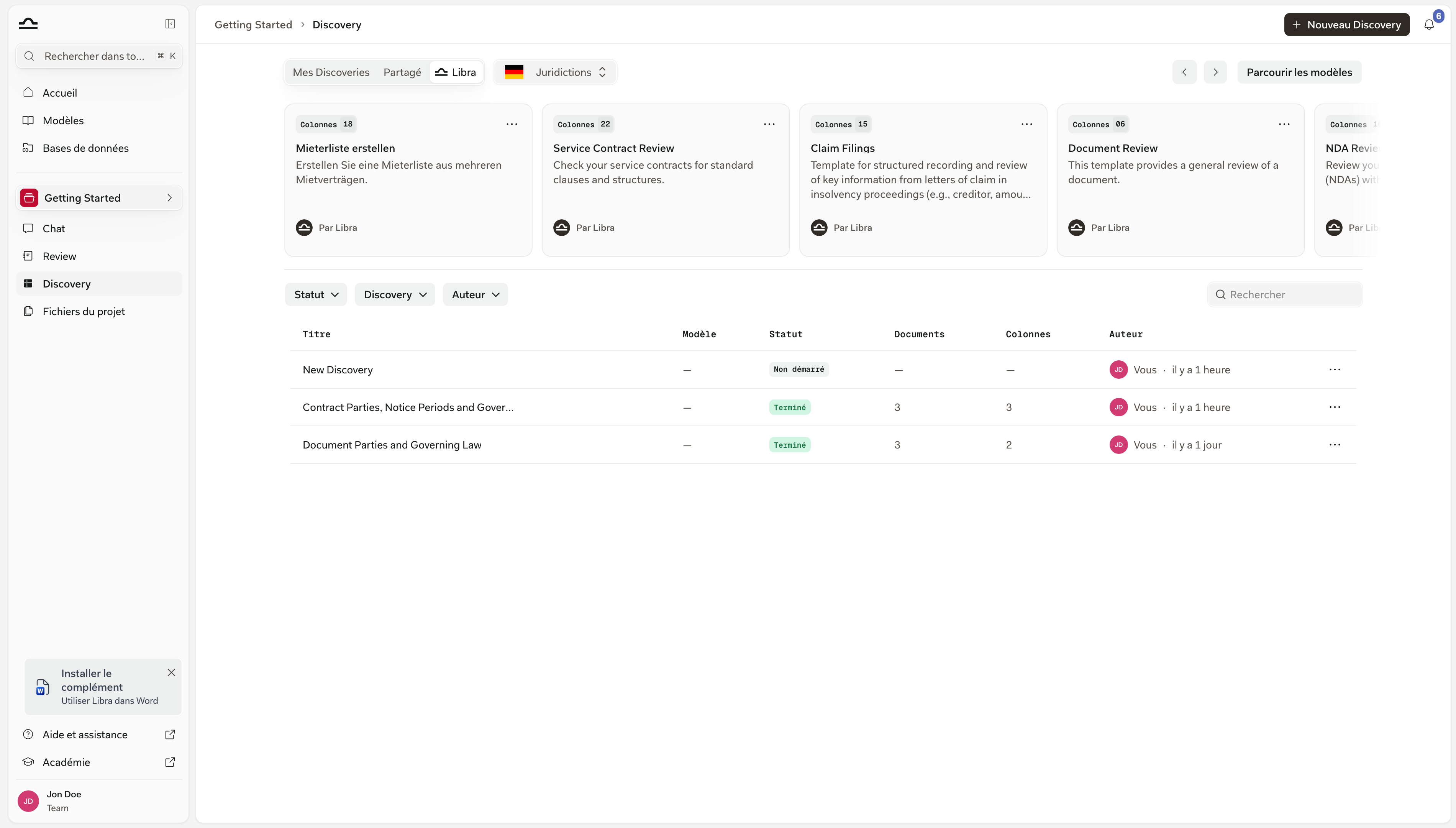Click the Libra logo in sidebar
Viewport: 1456px width, 828px height.
28,23
